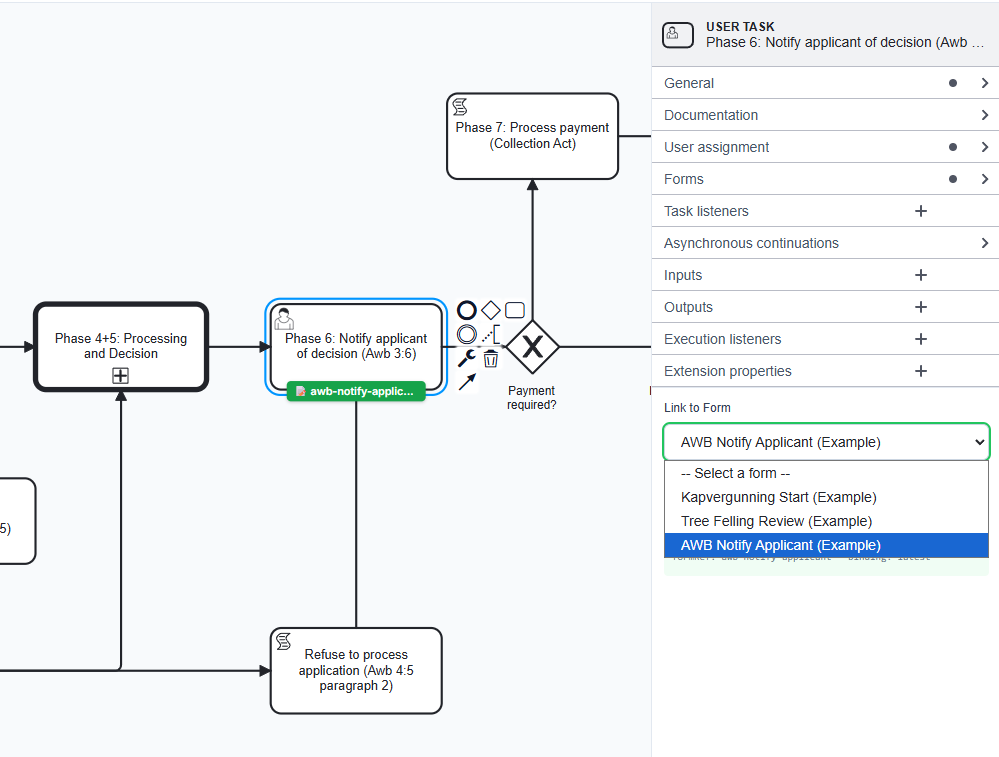Screen dimensions: 999x757
Task: Add a Task listener with the plus button
Action: (920, 211)
